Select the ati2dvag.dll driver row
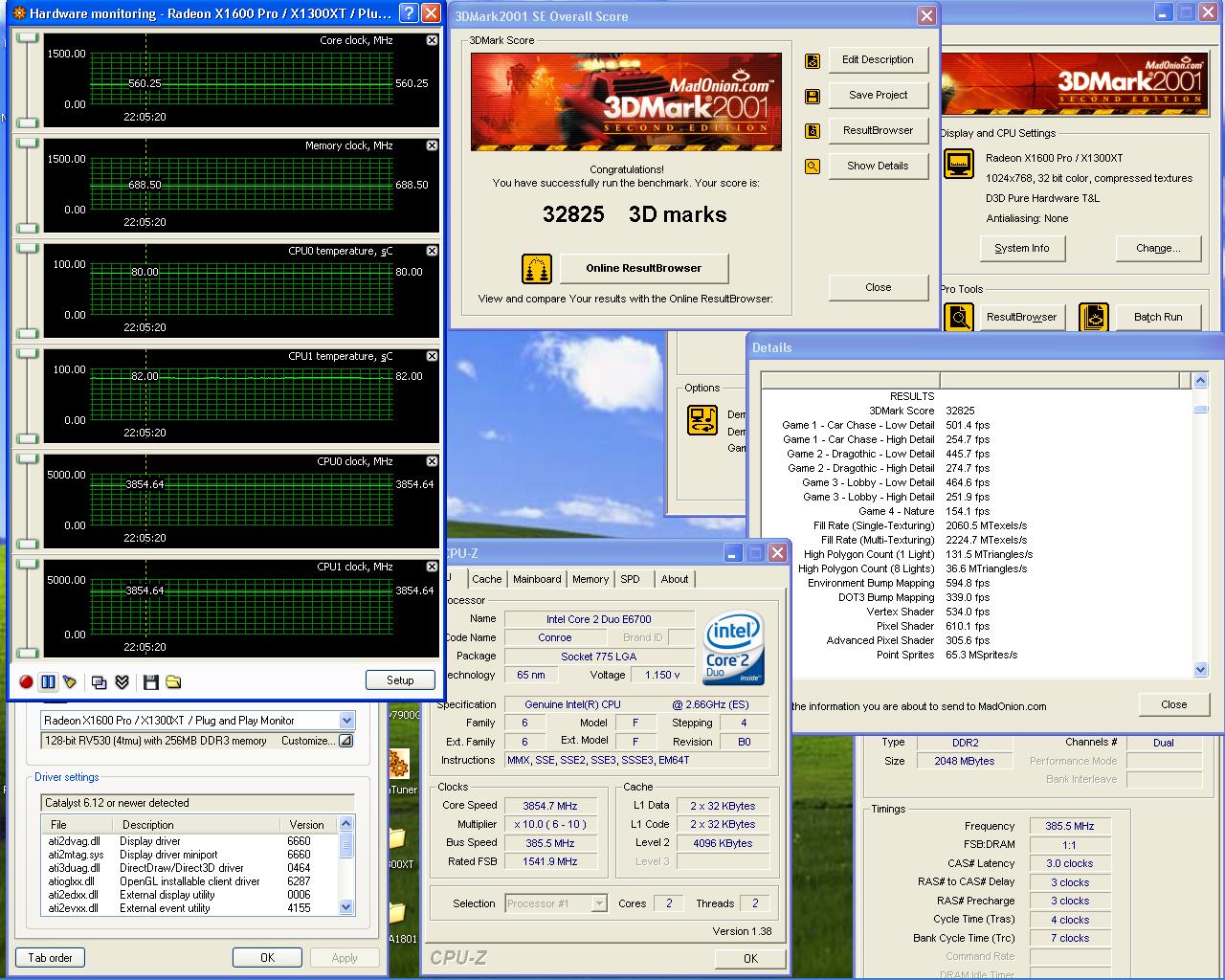 pos(190,841)
